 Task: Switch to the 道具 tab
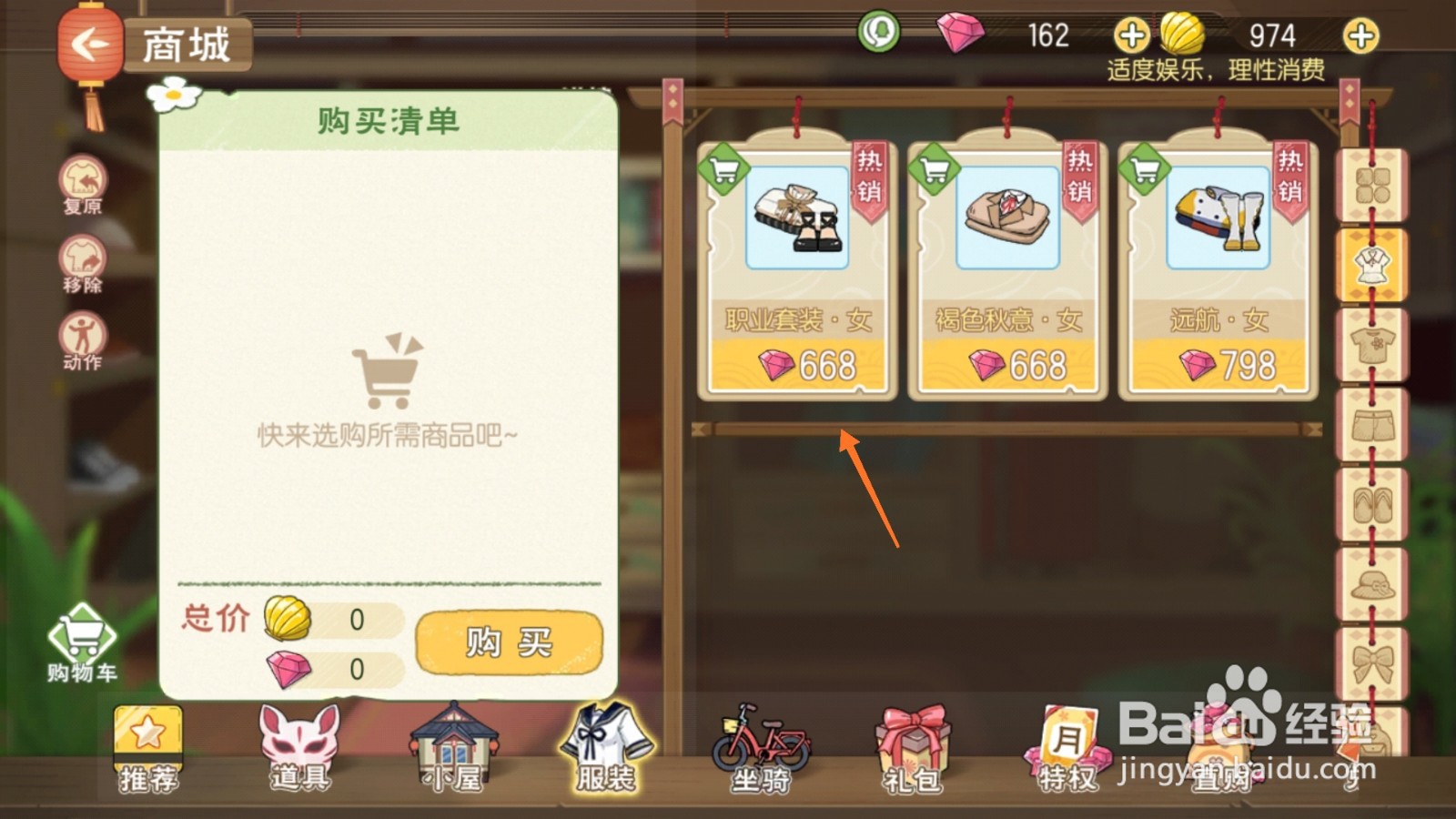(300, 750)
